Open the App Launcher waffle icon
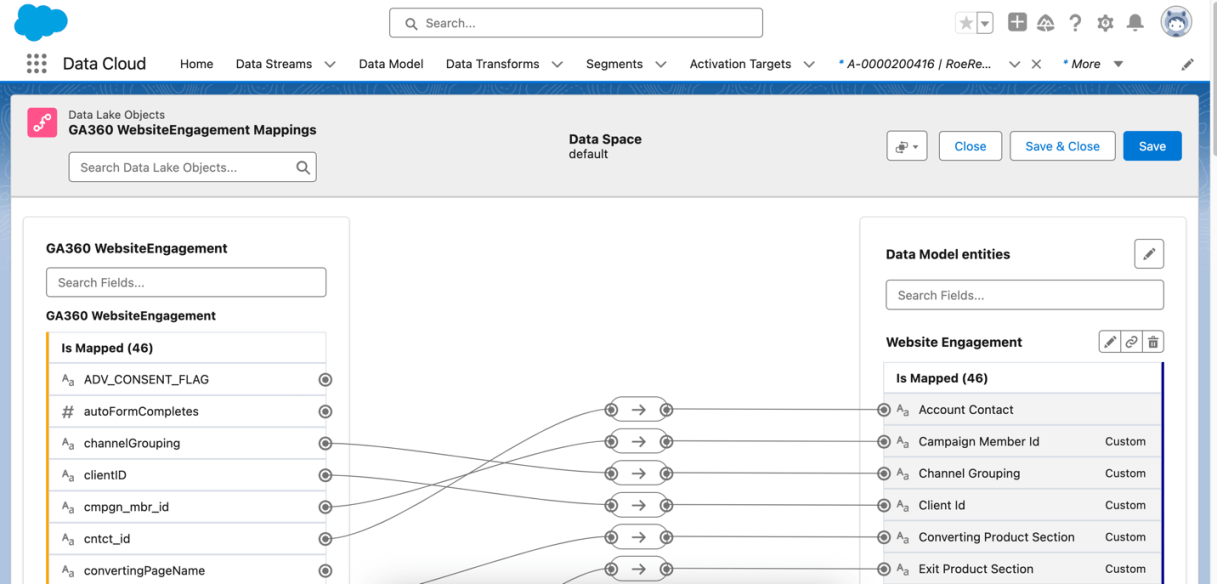 [37, 62]
